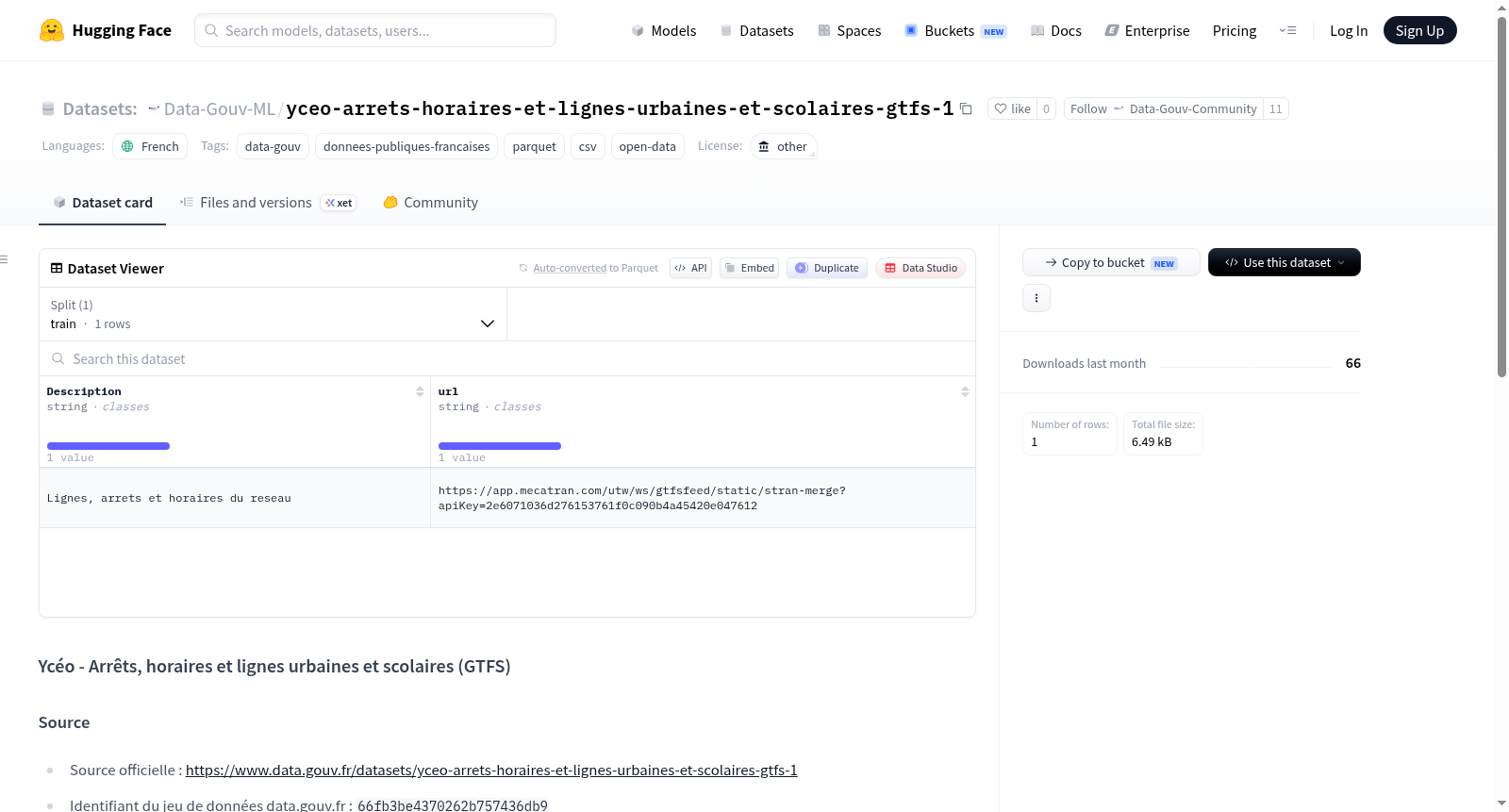Focus the top search models field
Screen dimensions: 1509x812
[x=375, y=30]
